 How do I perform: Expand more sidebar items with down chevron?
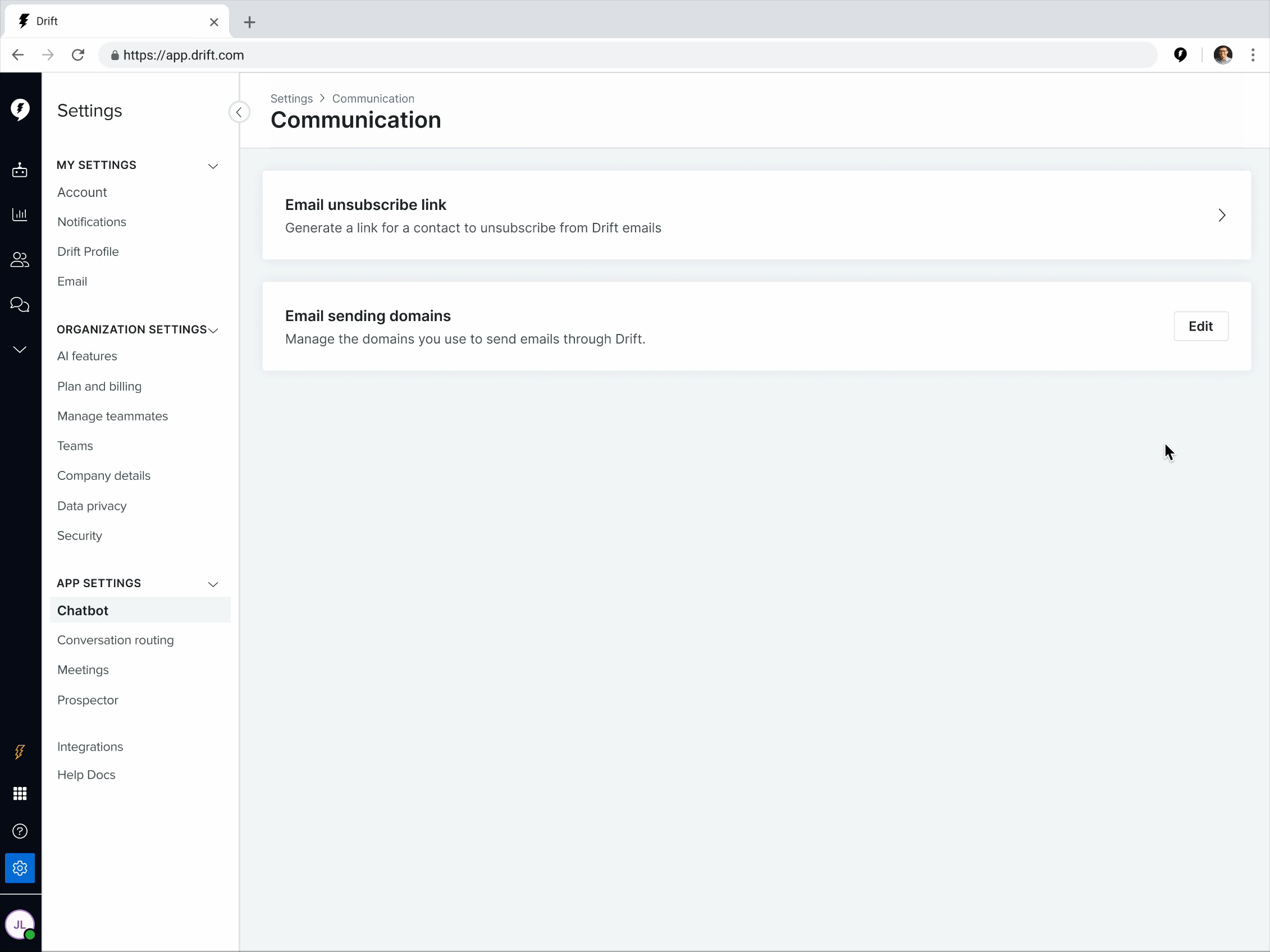click(20, 350)
